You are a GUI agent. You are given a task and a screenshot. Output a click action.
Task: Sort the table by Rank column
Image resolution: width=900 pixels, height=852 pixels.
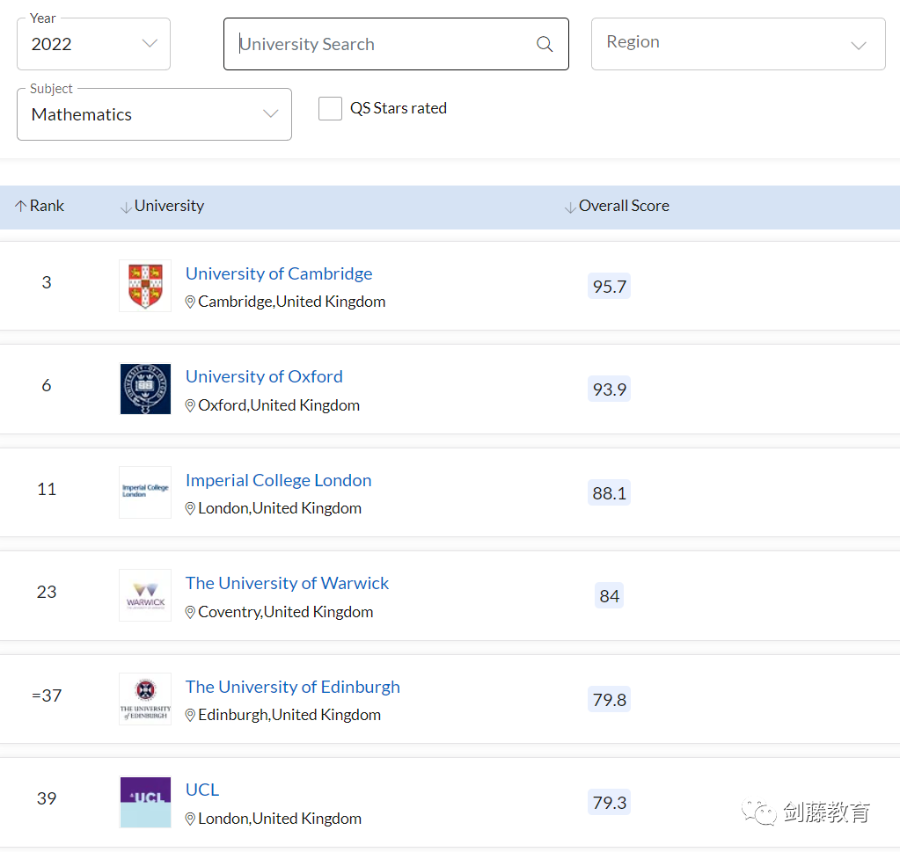click(40, 206)
